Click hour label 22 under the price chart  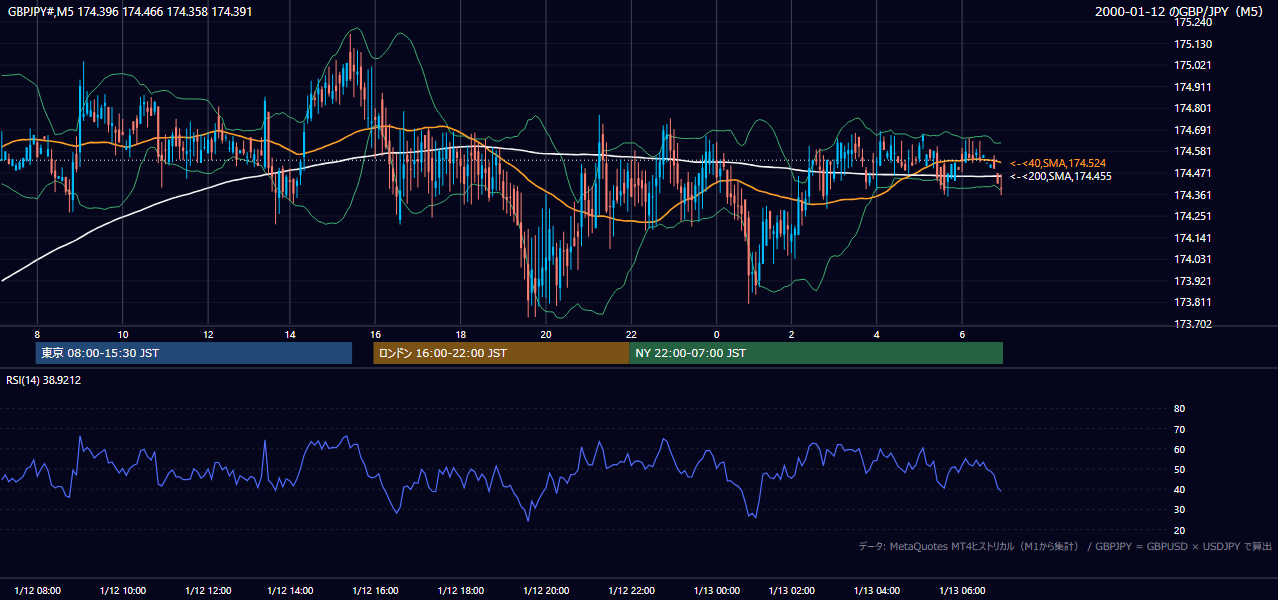tap(631, 334)
